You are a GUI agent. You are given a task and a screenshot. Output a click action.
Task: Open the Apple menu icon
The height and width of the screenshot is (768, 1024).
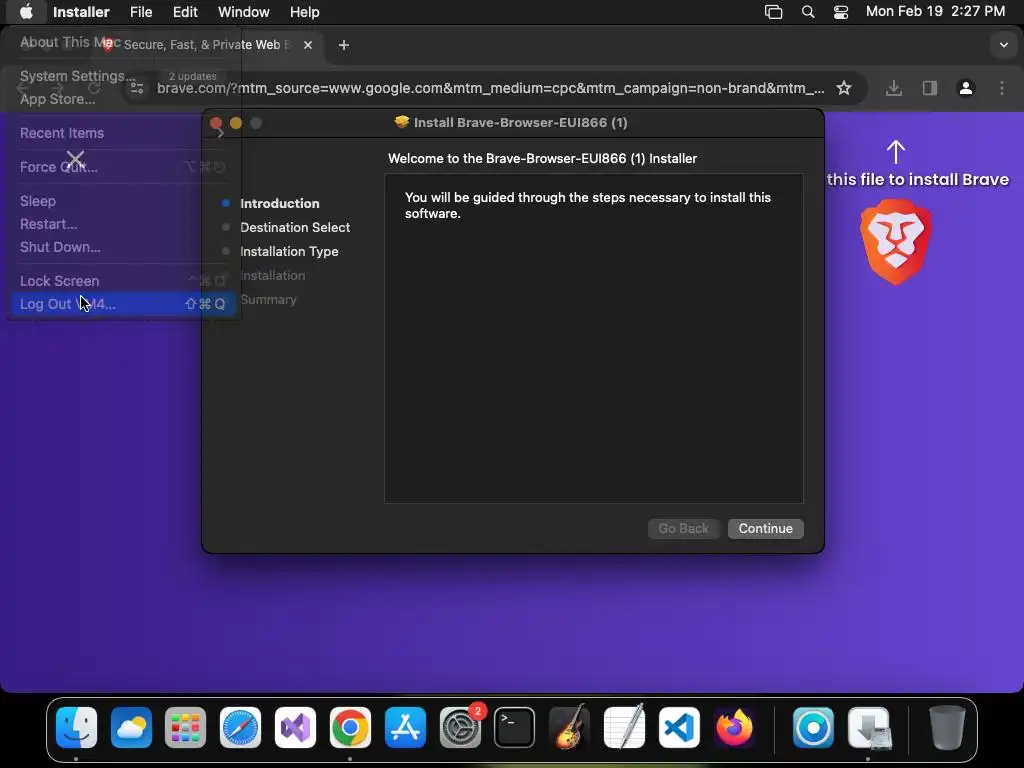26,12
